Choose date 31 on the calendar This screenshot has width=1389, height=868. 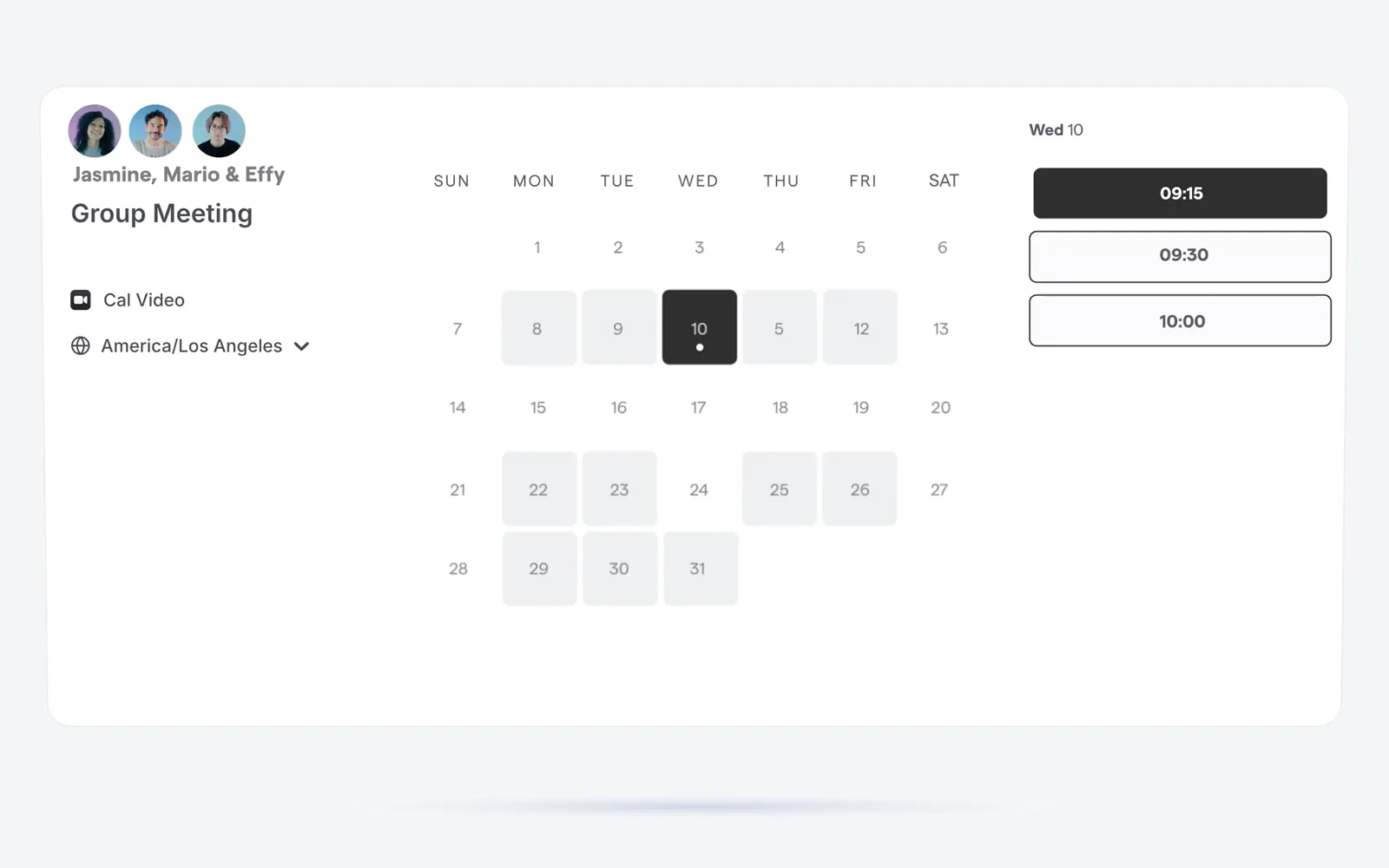[701, 569]
